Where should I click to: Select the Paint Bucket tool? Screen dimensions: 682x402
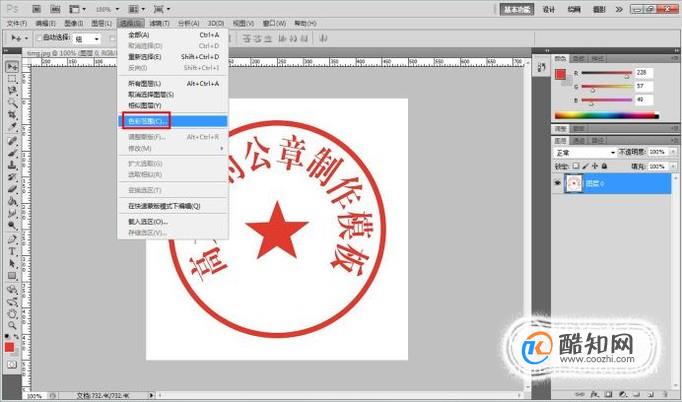click(12, 201)
